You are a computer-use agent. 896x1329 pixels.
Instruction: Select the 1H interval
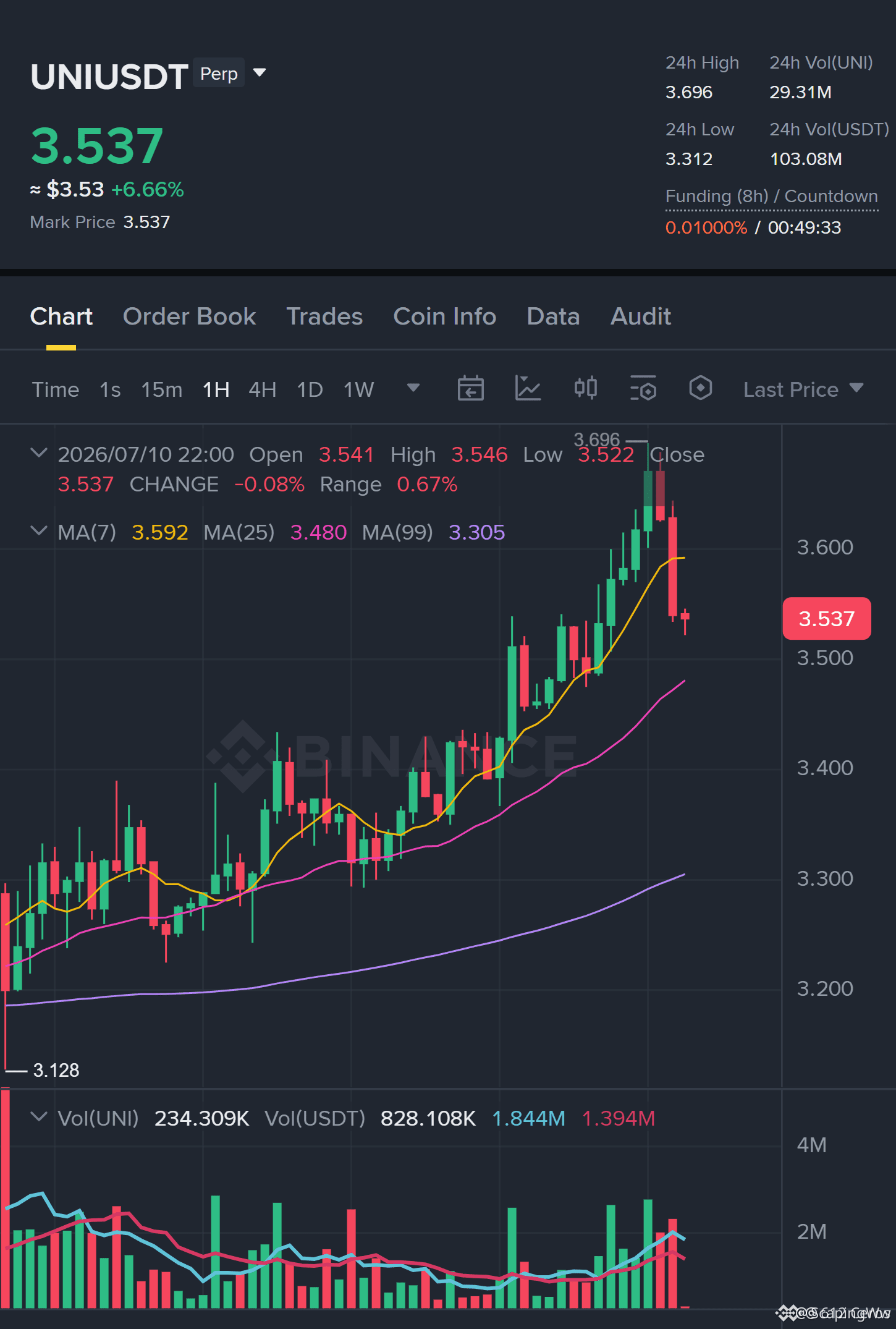click(x=216, y=389)
